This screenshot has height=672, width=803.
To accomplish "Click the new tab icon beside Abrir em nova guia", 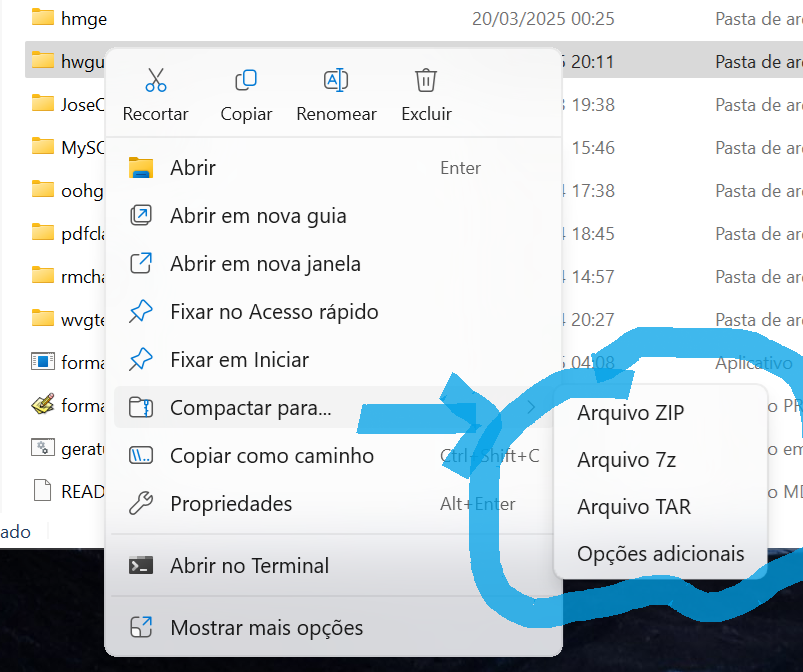I will (141, 216).
